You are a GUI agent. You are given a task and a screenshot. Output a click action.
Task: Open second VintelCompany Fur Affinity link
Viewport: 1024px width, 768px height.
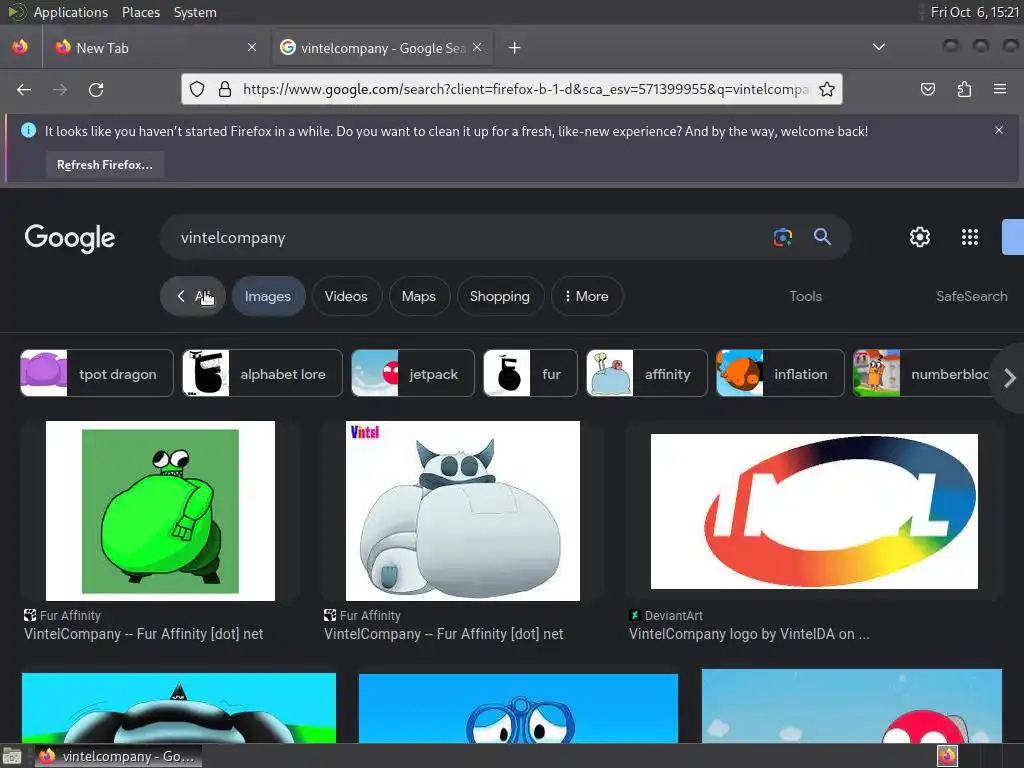click(x=443, y=634)
